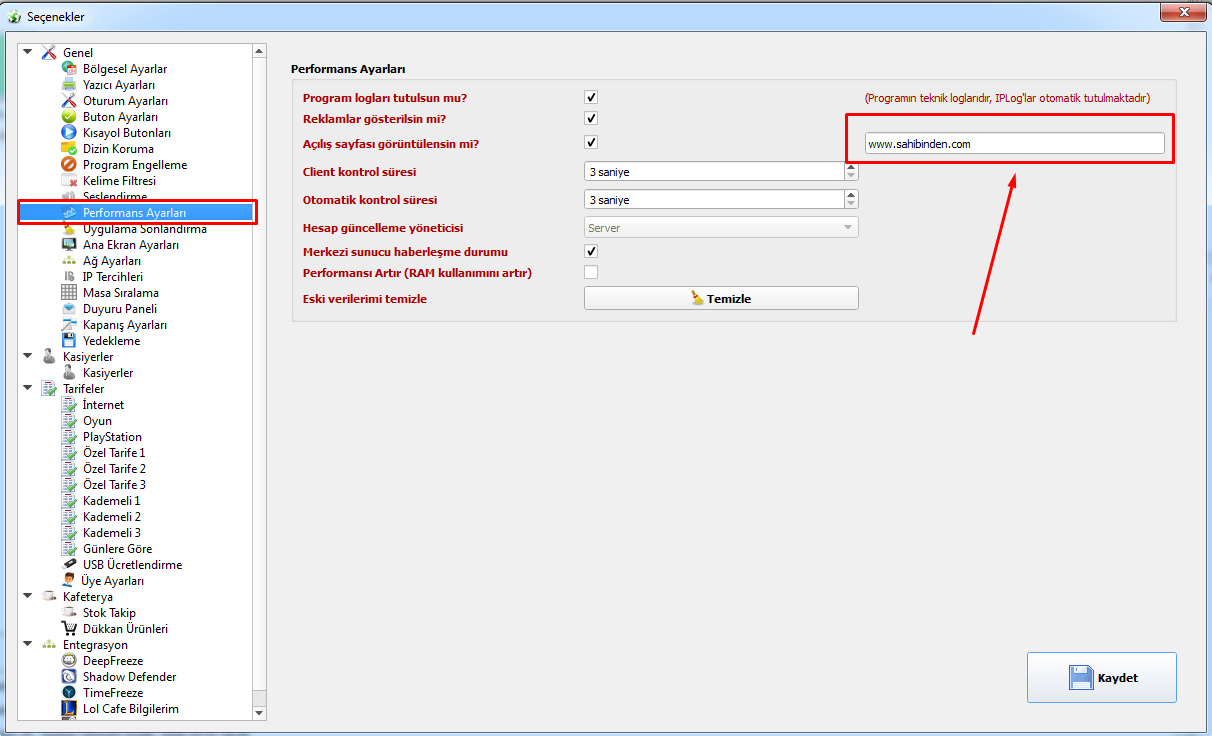Close the Seçenekler window
The image size is (1212, 736).
(1182, 11)
